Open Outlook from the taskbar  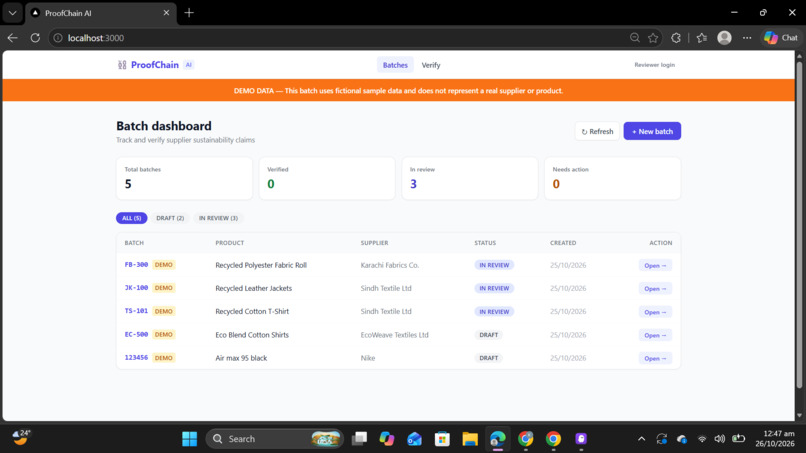[414, 439]
